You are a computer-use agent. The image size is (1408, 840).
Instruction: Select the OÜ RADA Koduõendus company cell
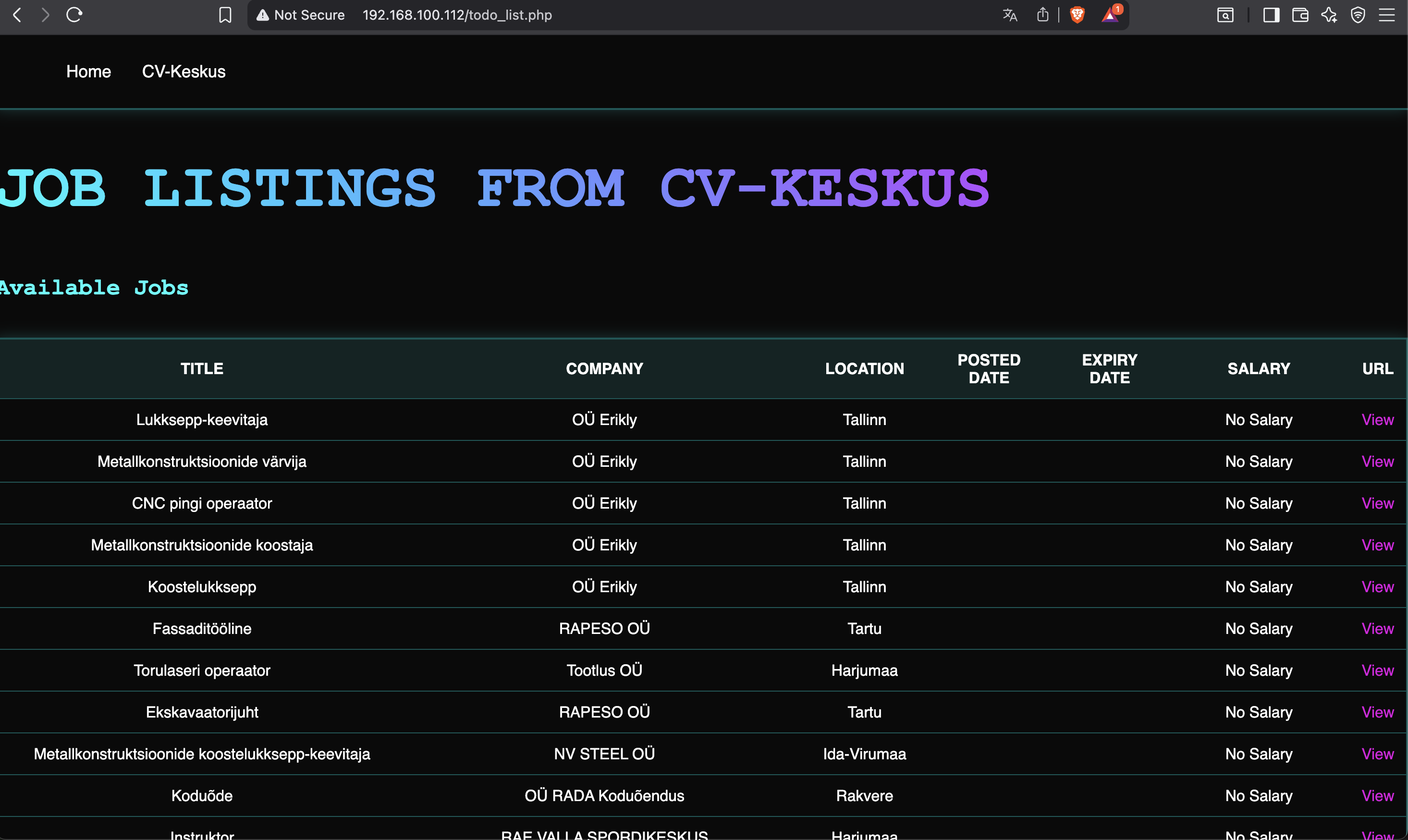[x=604, y=795]
